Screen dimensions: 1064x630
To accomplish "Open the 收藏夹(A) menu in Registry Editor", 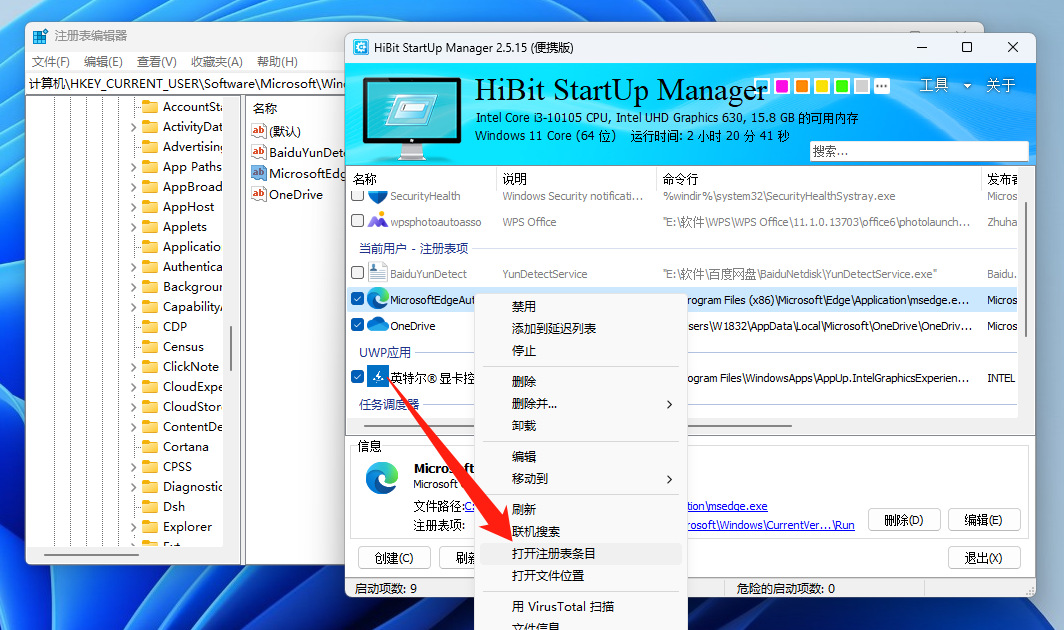I will click(x=216, y=62).
